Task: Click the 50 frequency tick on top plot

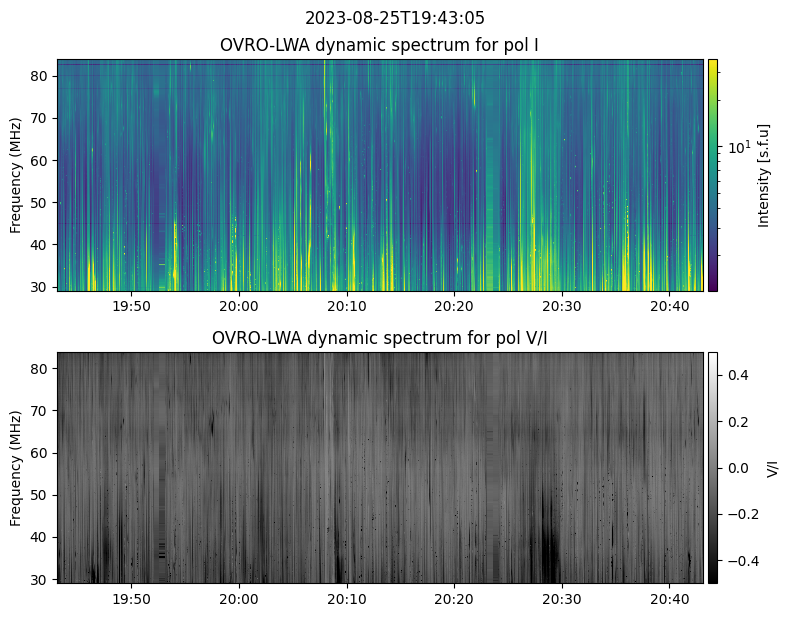Action: tap(43, 202)
